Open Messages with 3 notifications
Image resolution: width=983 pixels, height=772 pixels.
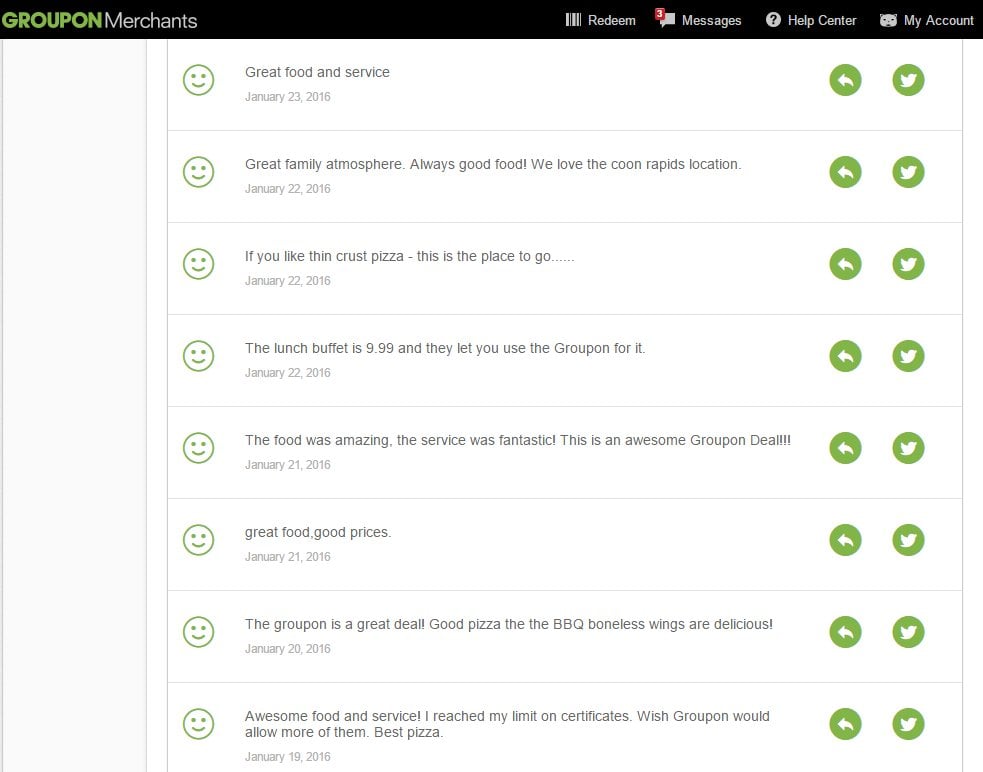pyautogui.click(x=700, y=20)
